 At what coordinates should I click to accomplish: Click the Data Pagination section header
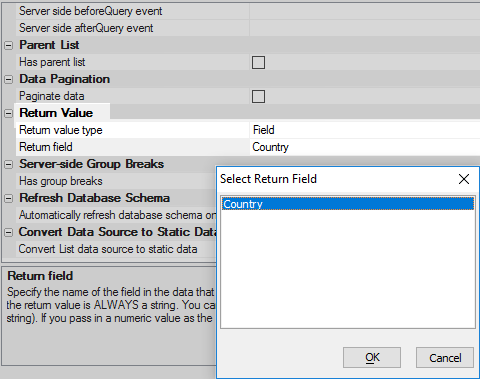coord(64,79)
